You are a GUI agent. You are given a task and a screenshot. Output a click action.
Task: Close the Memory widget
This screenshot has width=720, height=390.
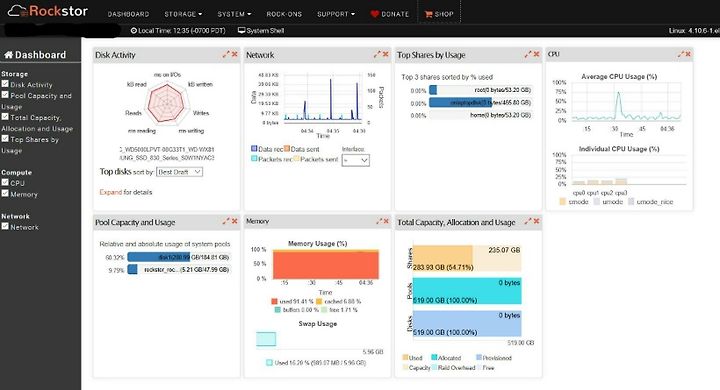coord(386,221)
